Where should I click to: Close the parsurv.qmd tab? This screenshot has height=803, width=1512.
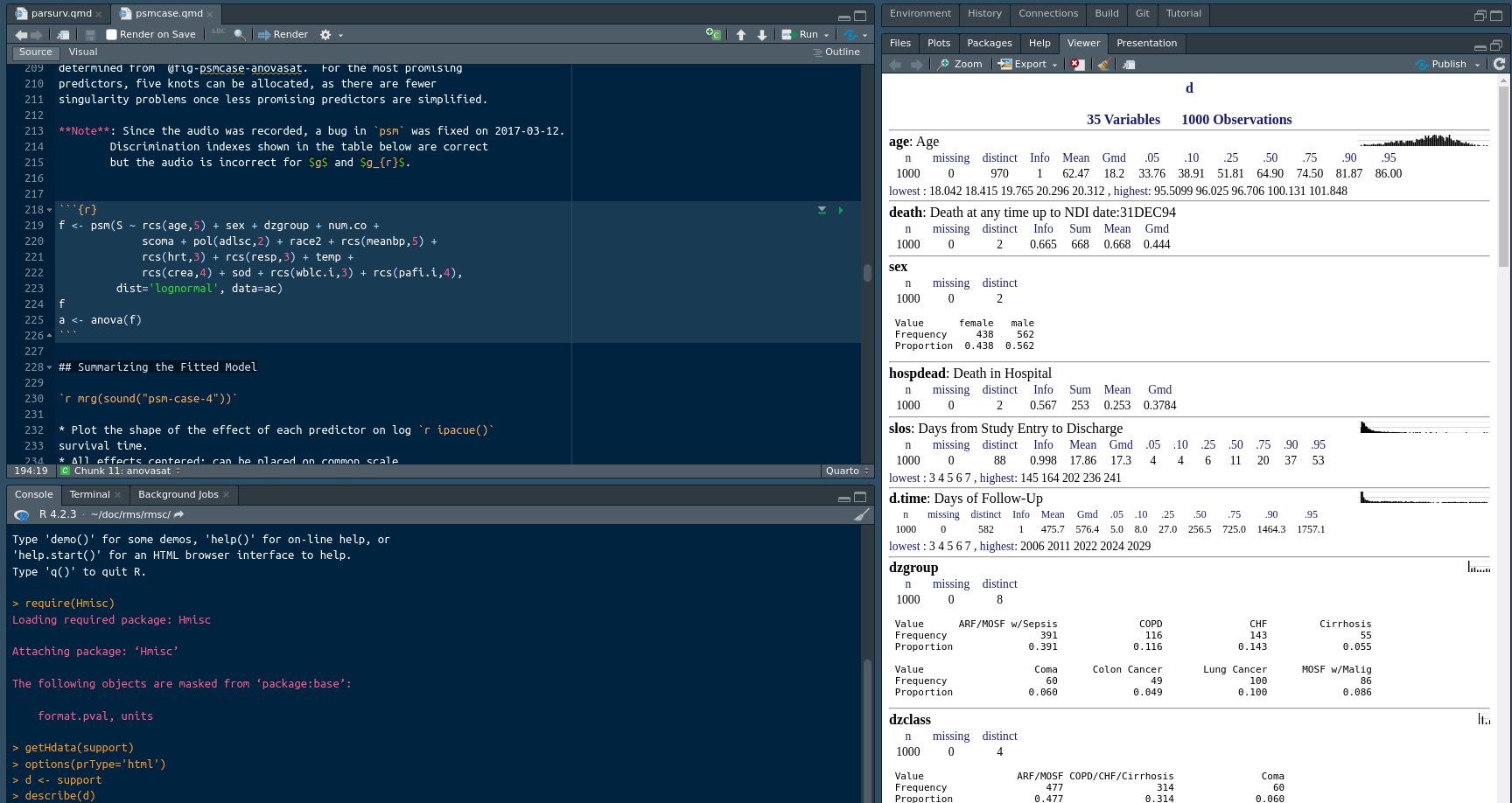(x=99, y=15)
